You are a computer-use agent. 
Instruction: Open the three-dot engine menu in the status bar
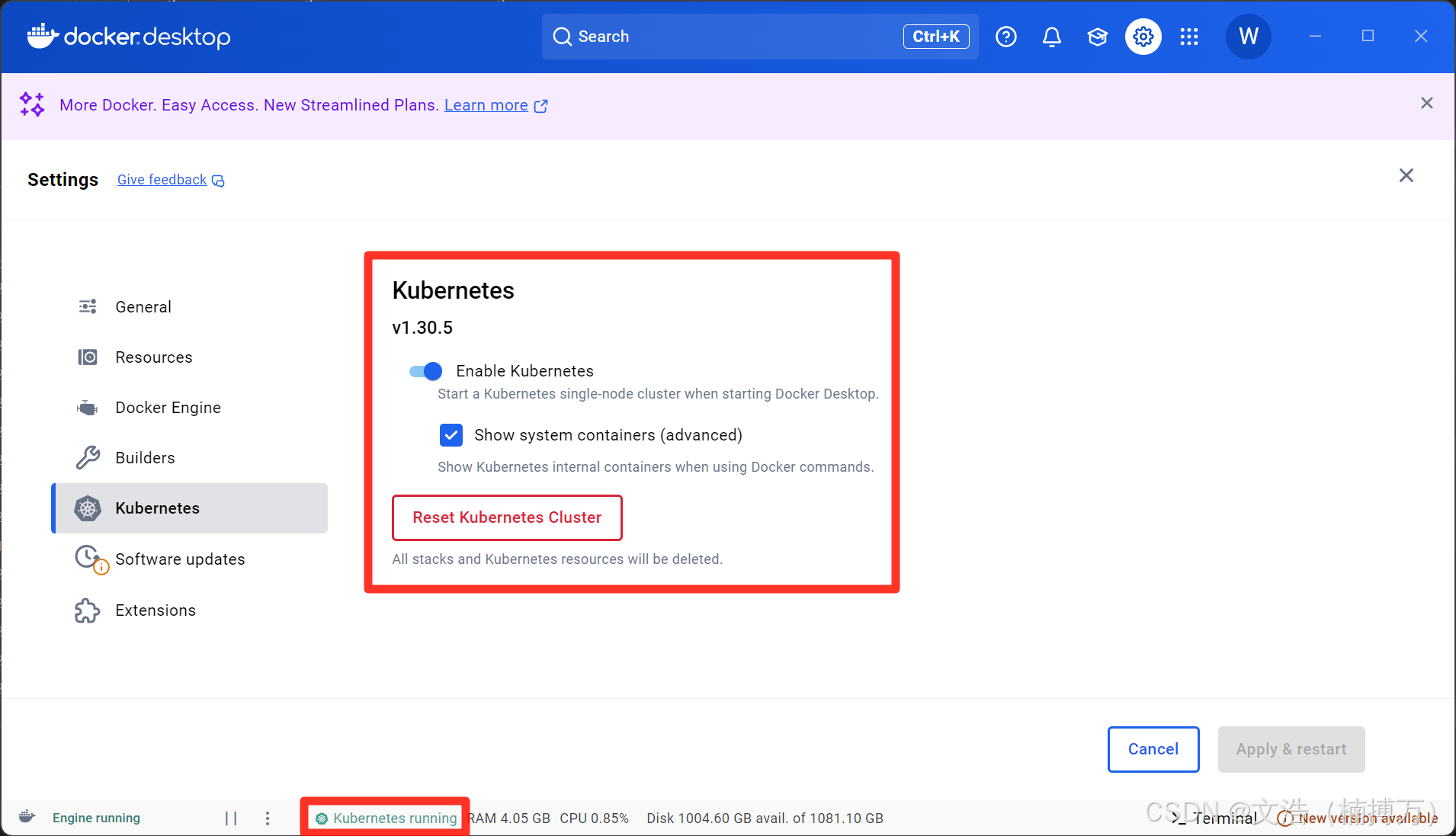(x=268, y=818)
